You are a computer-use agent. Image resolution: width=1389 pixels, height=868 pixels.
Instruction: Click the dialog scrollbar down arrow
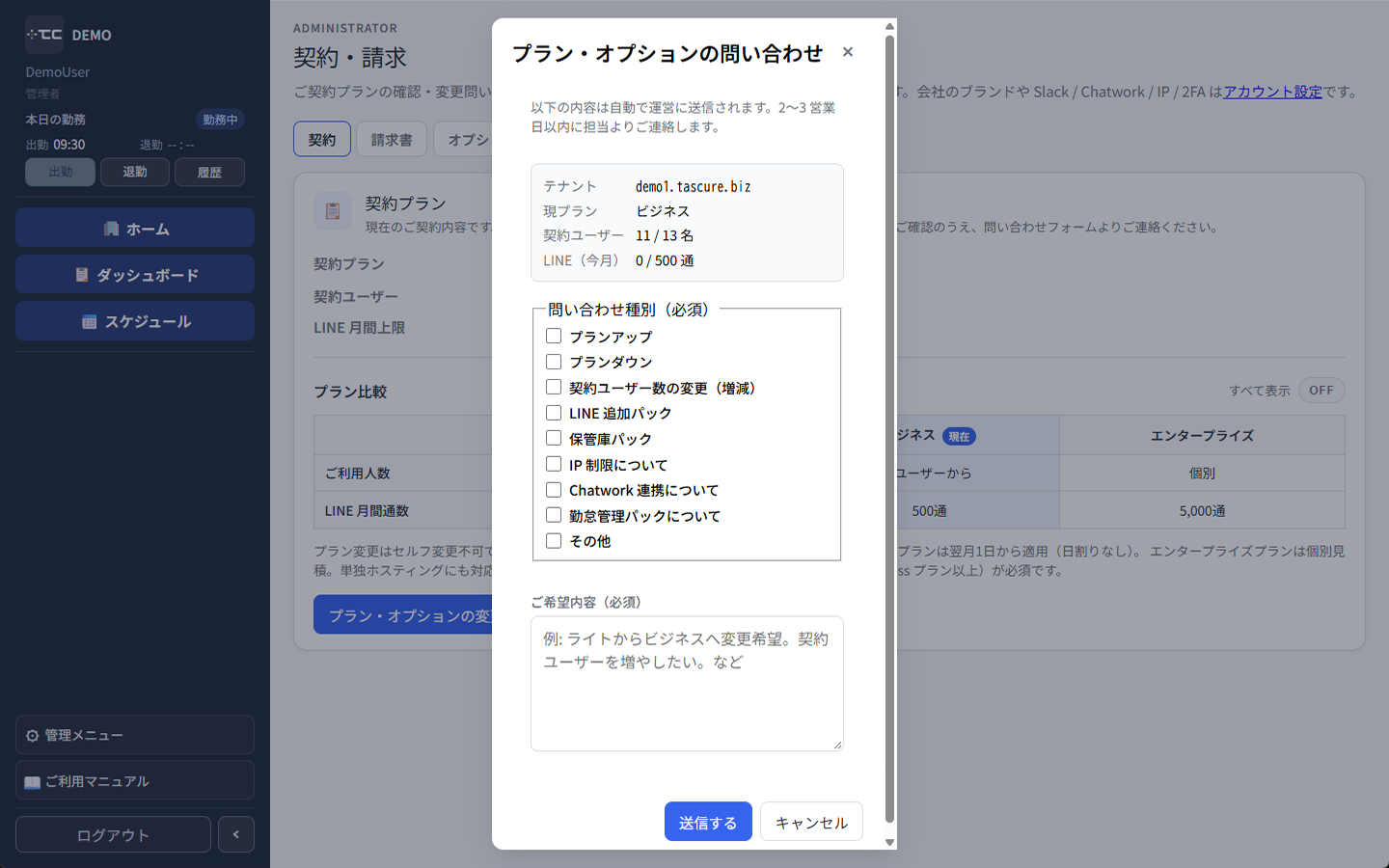coord(889,842)
